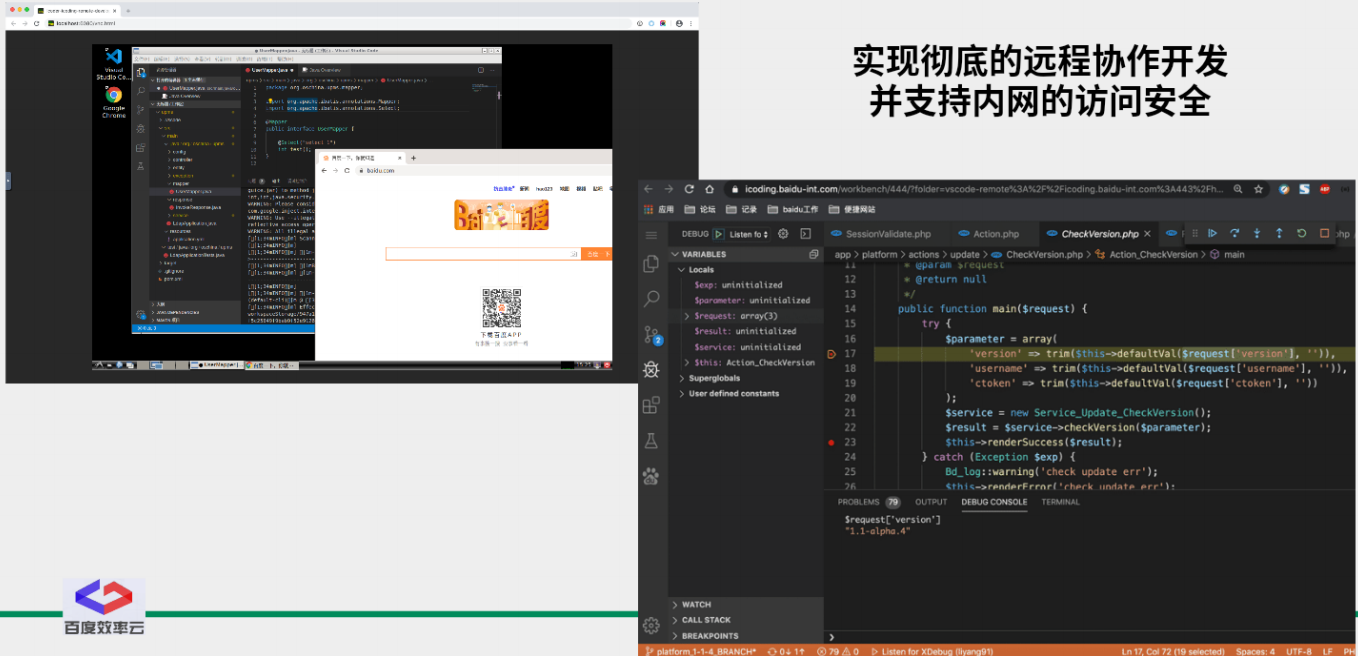
Task: Open Search in the right VS Code activity bar
Action: (x=651, y=299)
